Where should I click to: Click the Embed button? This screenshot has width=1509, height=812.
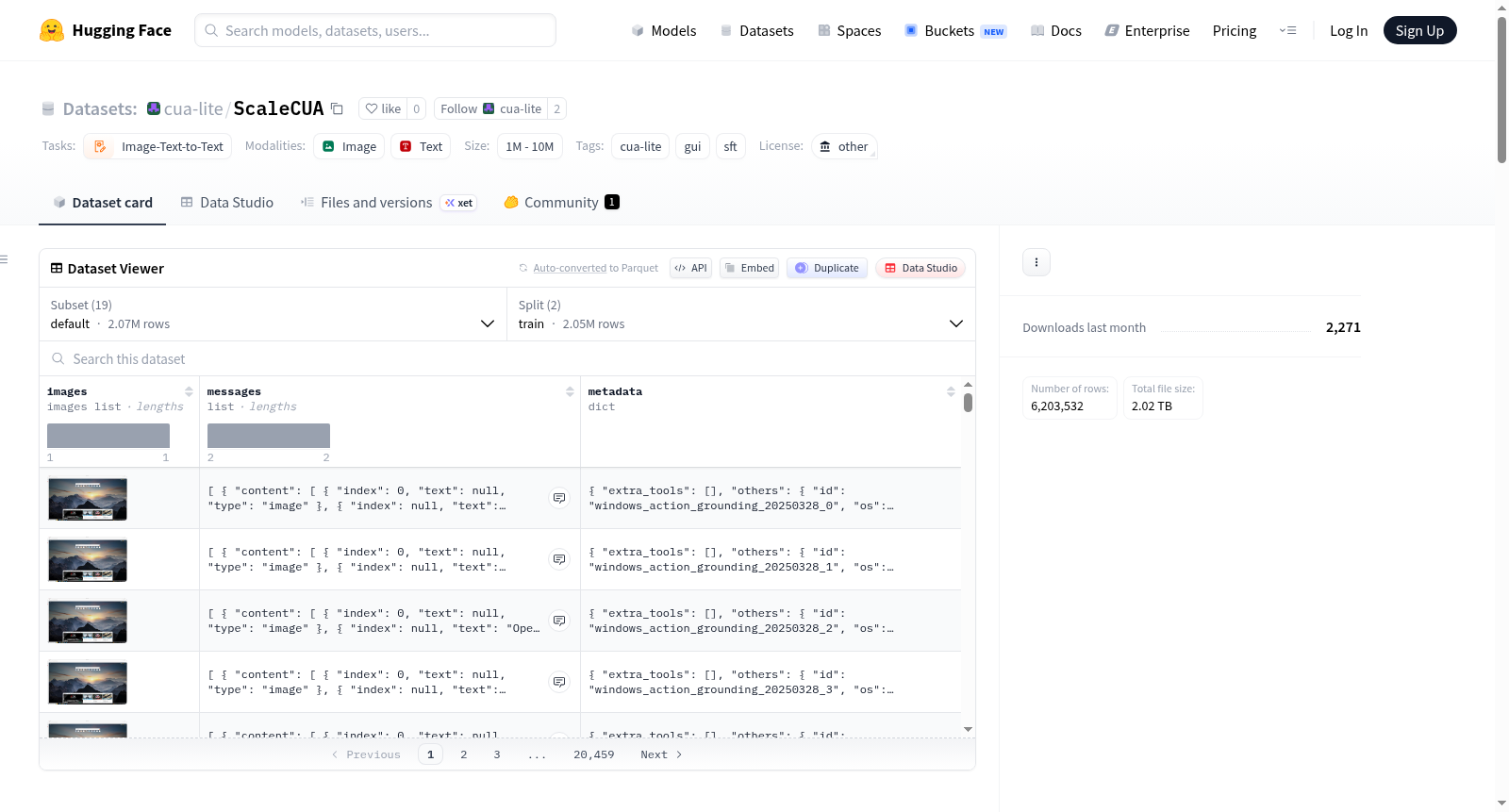click(750, 268)
